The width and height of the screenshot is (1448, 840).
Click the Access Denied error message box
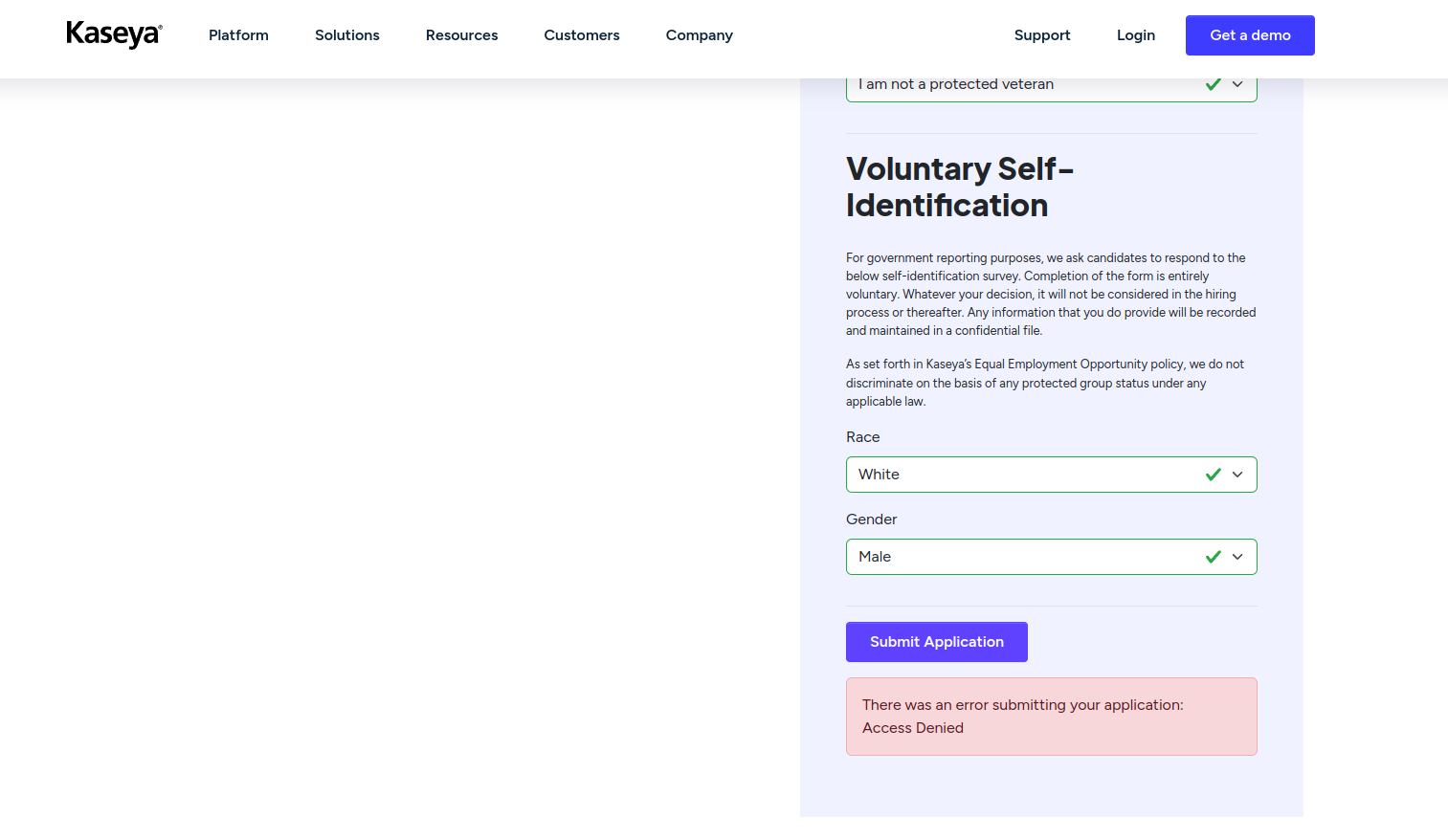[1051, 717]
